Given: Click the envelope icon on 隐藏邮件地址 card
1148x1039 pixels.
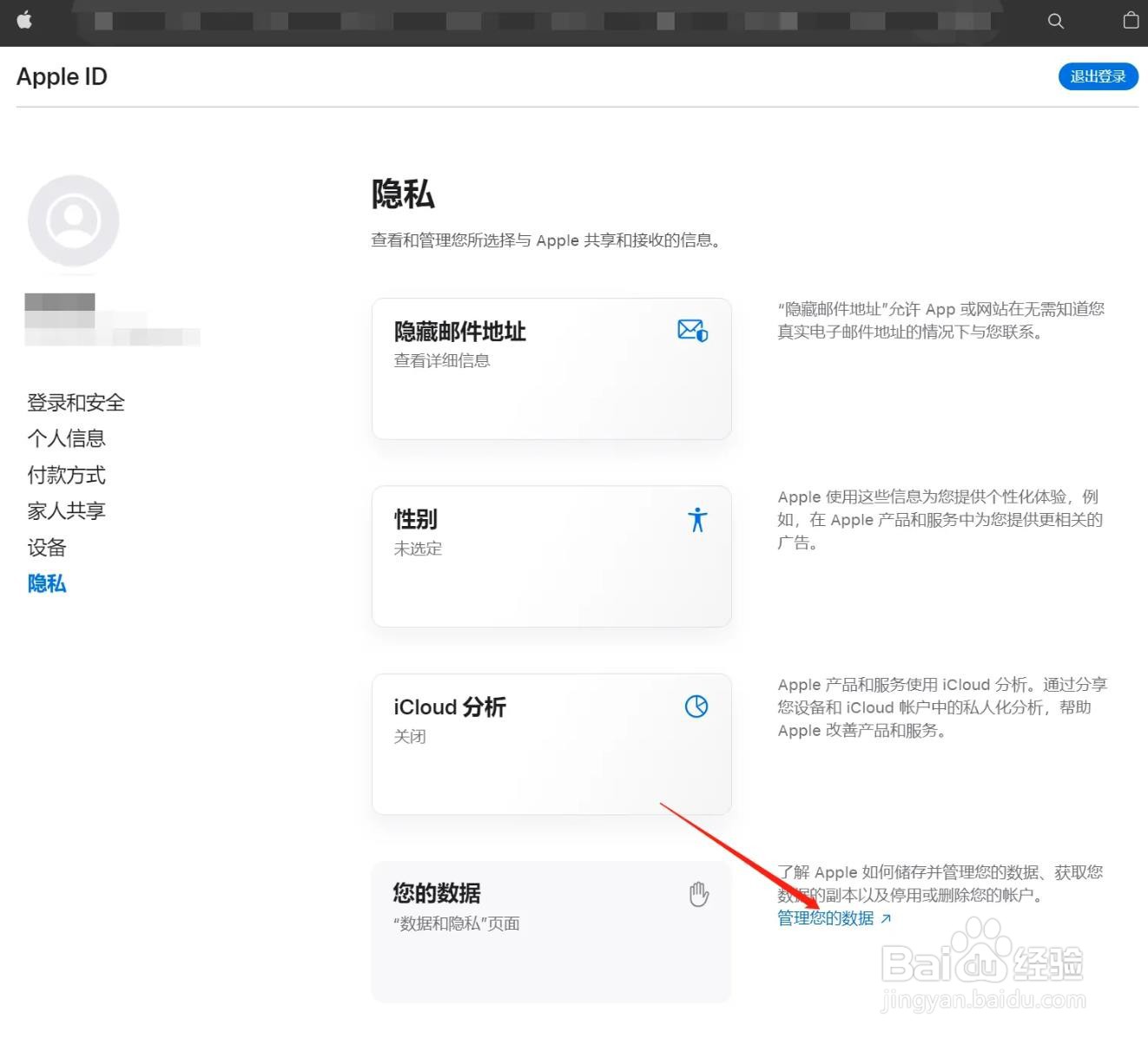Looking at the screenshot, I should click(x=693, y=331).
